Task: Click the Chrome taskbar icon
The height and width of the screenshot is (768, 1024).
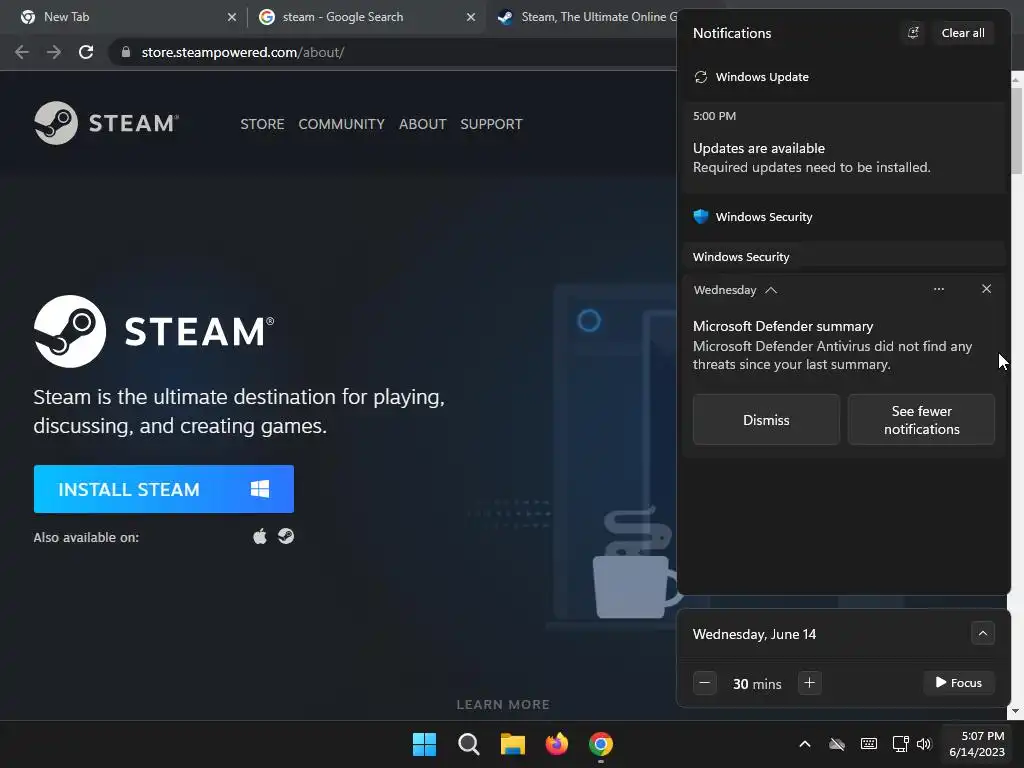Action: (x=601, y=744)
